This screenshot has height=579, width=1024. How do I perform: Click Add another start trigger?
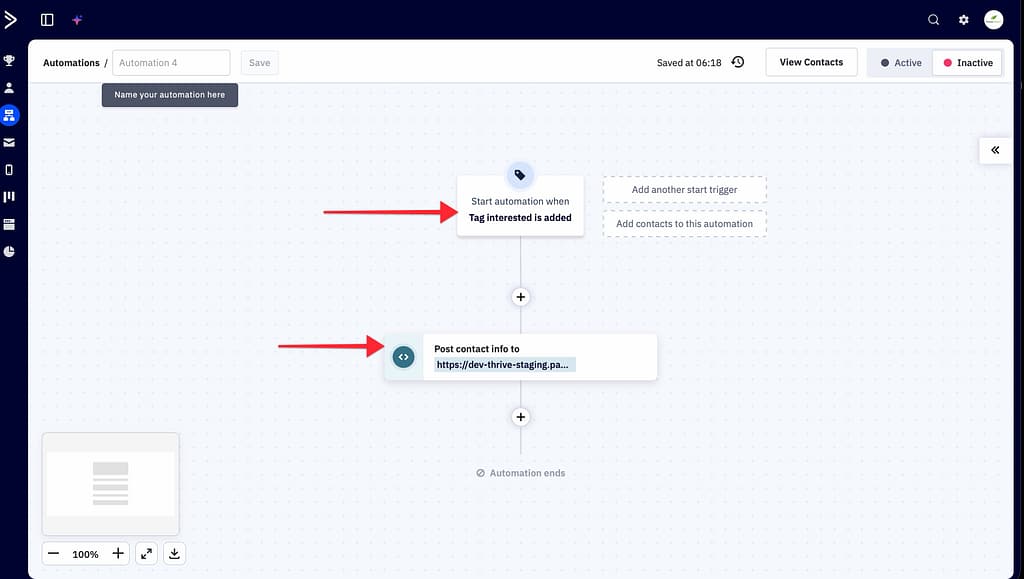684,190
